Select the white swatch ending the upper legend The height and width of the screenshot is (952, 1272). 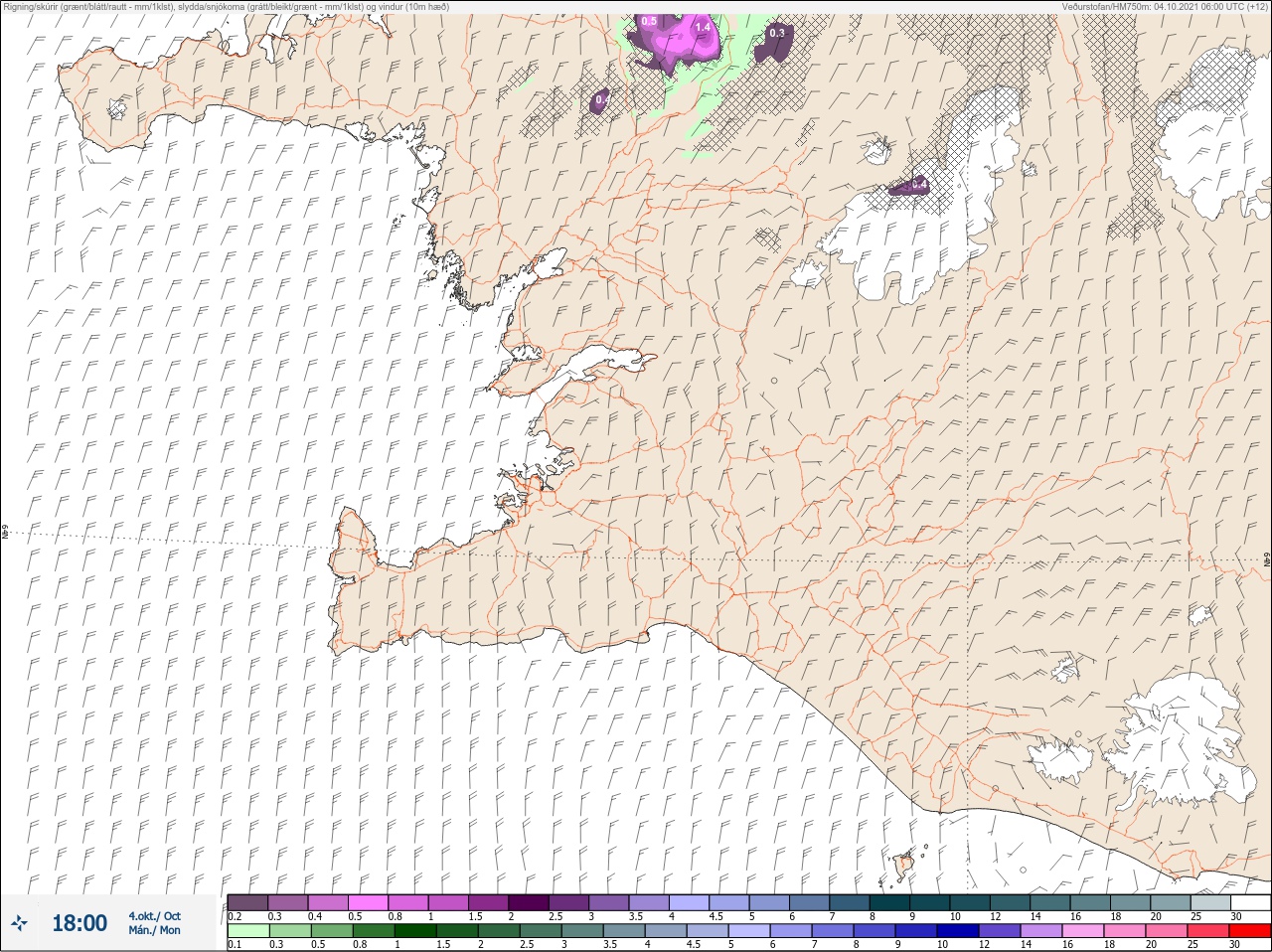1250,902
